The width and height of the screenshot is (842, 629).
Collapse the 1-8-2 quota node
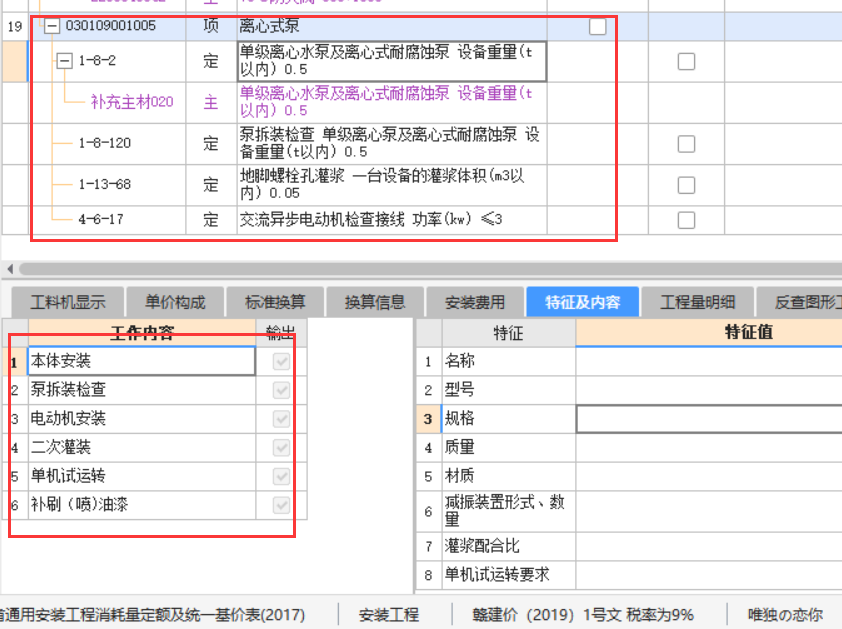tap(64, 61)
